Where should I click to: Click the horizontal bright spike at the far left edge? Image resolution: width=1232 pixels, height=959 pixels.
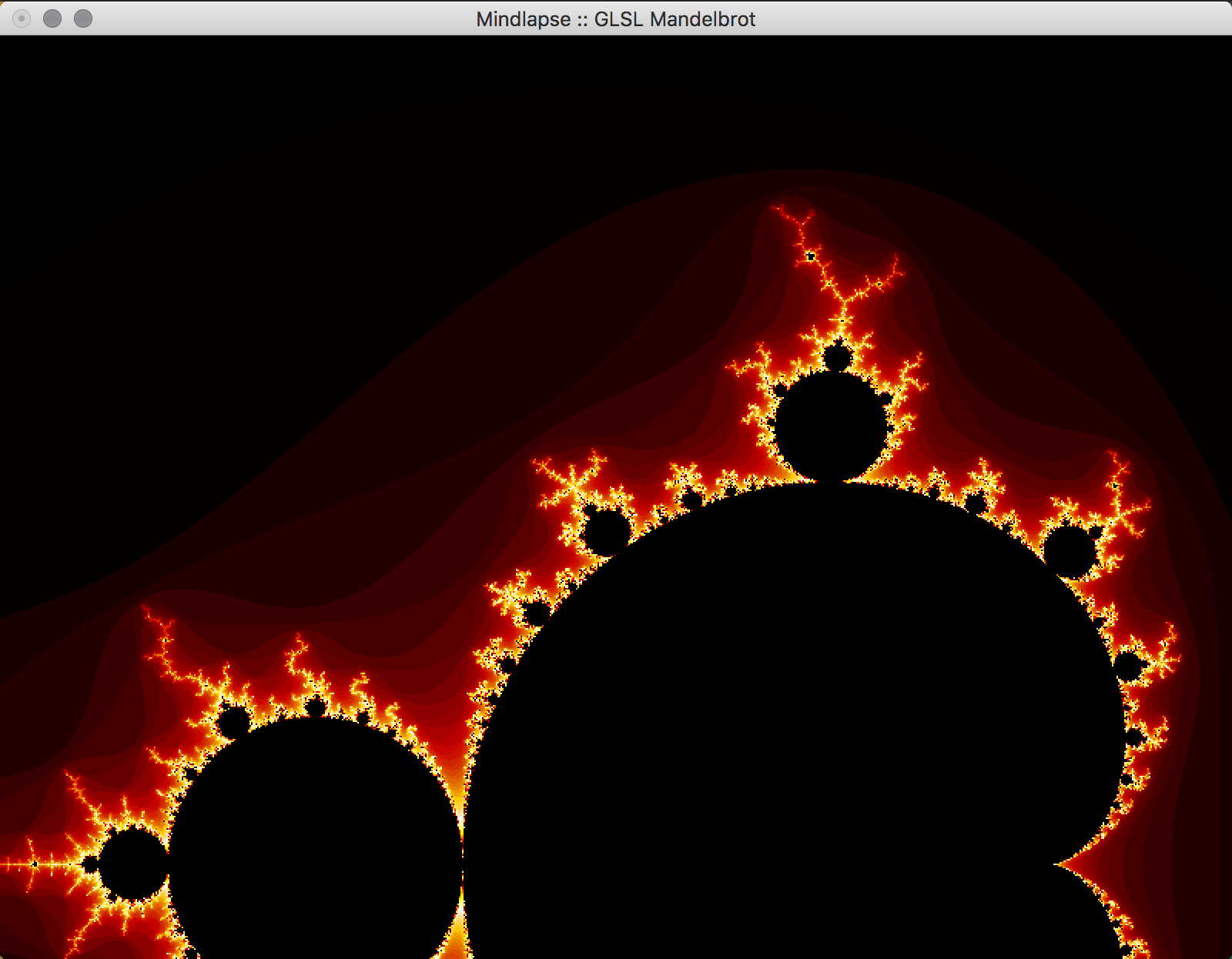coord(23,864)
